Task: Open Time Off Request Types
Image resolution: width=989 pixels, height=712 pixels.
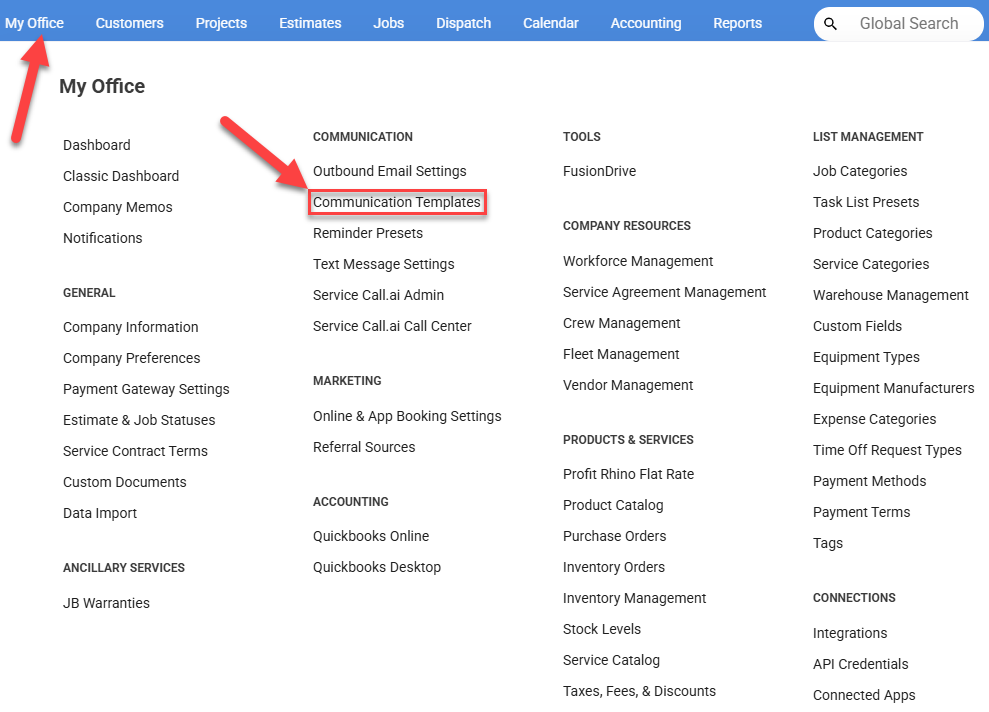Action: pos(887,450)
